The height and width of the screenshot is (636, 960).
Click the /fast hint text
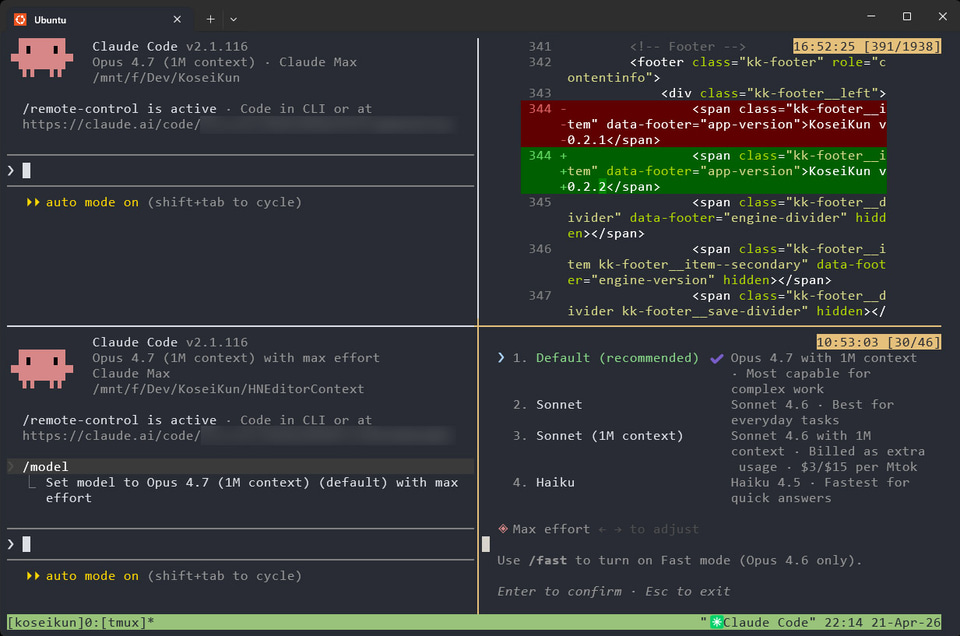pos(548,560)
